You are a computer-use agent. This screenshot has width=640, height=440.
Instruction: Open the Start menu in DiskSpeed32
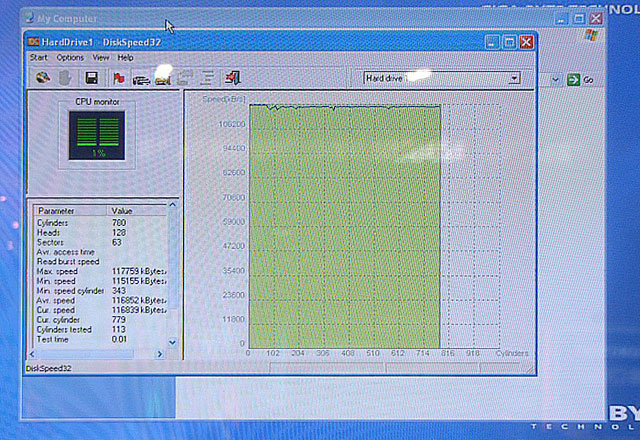(x=39, y=58)
